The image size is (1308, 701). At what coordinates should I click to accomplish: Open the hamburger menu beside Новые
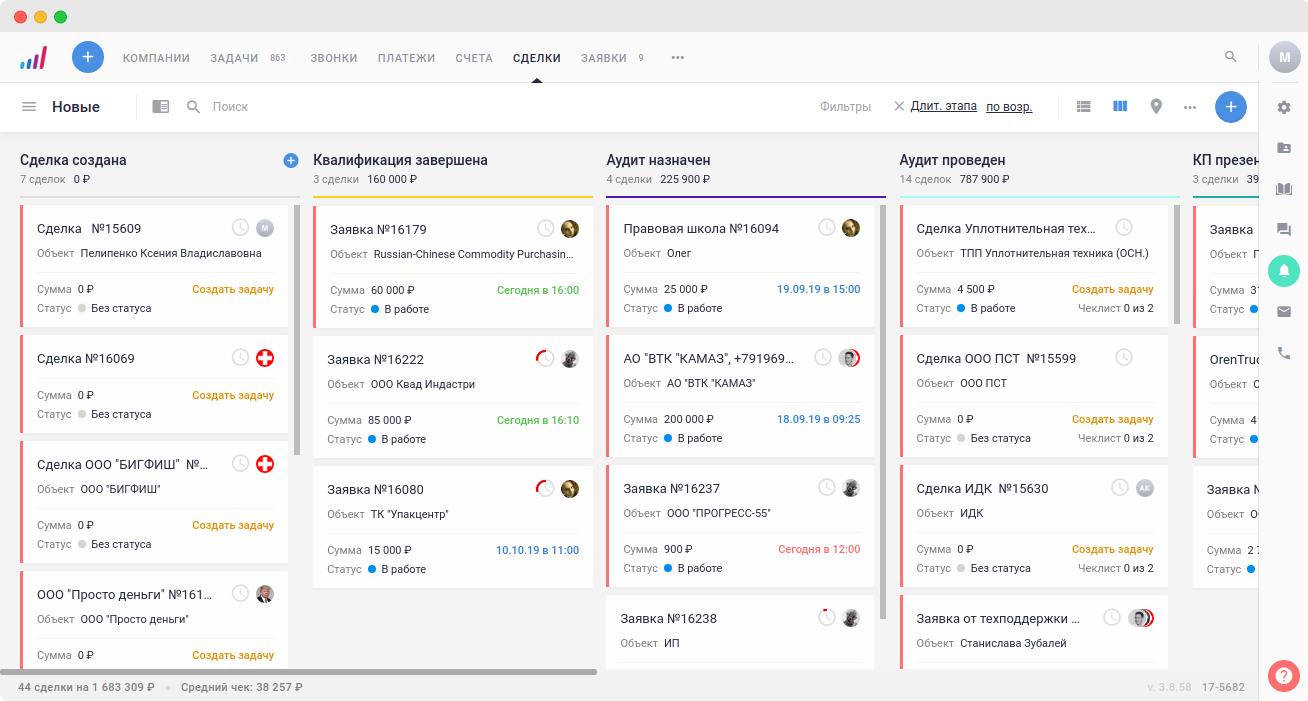[x=29, y=106]
